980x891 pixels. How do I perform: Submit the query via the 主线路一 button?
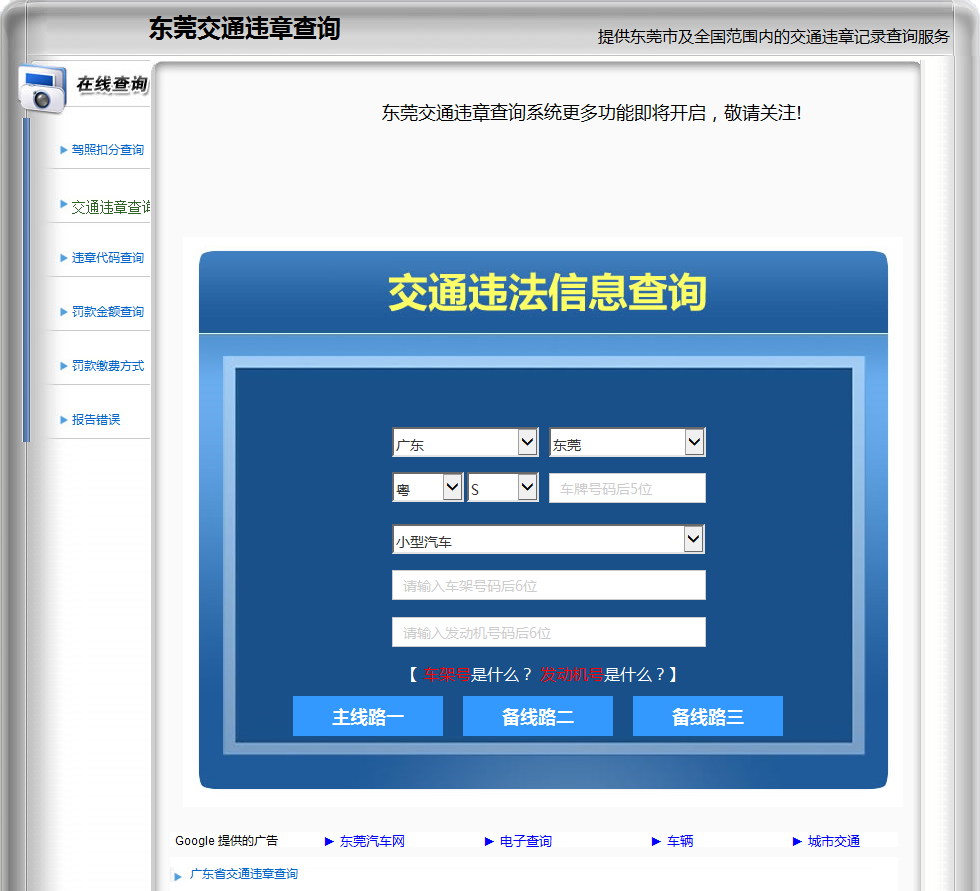pos(368,716)
